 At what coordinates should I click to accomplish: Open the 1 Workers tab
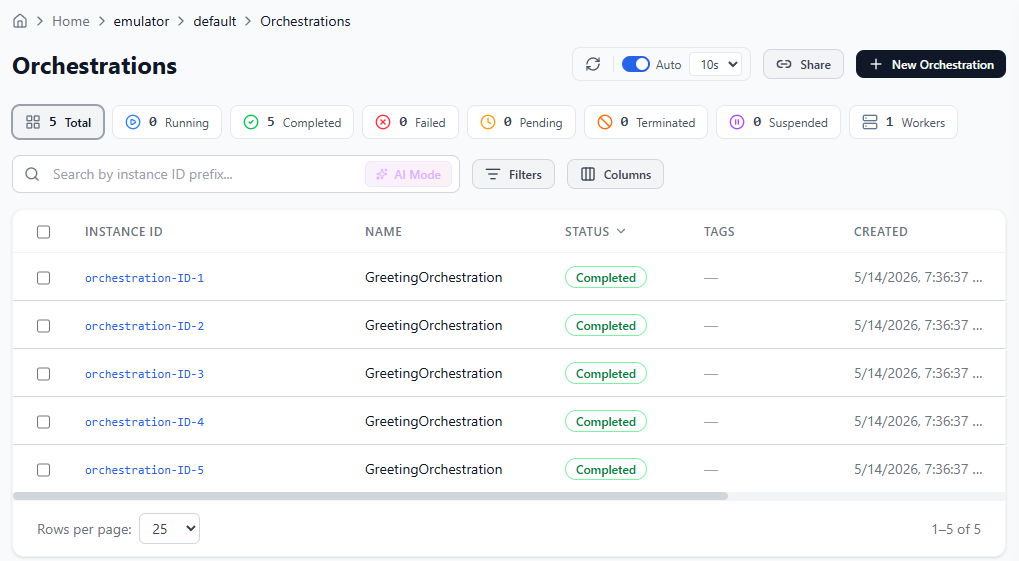(903, 122)
